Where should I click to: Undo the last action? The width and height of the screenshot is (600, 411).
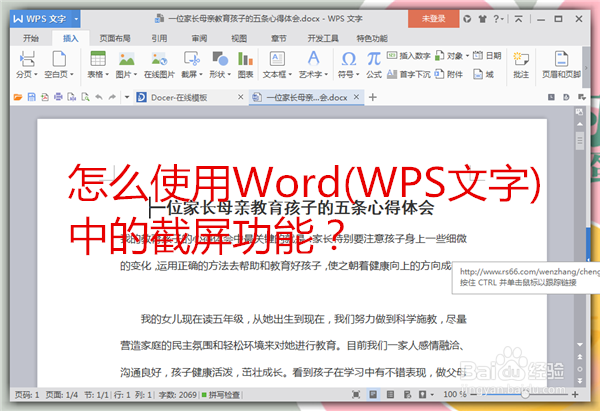click(x=99, y=97)
